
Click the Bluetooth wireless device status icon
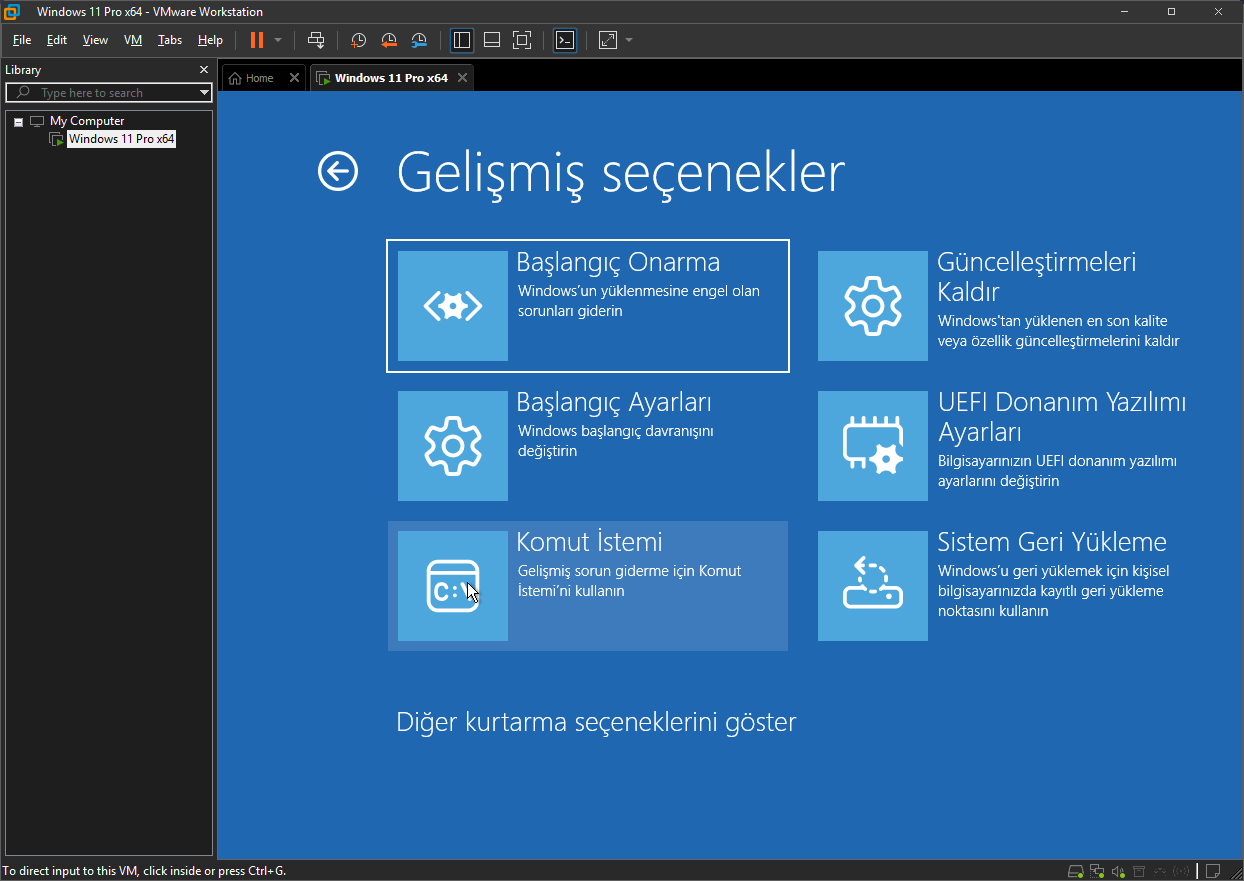tap(1182, 871)
